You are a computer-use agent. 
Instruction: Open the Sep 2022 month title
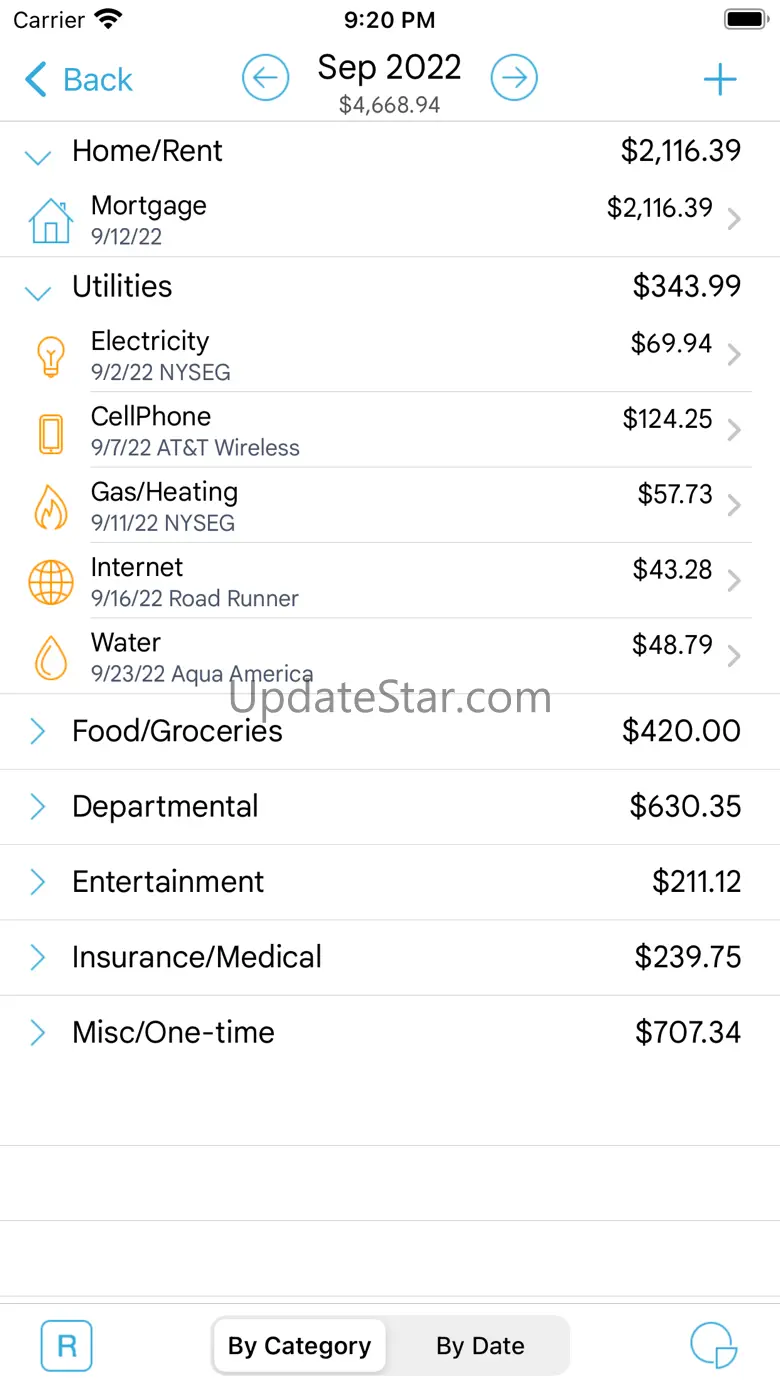(x=389, y=68)
